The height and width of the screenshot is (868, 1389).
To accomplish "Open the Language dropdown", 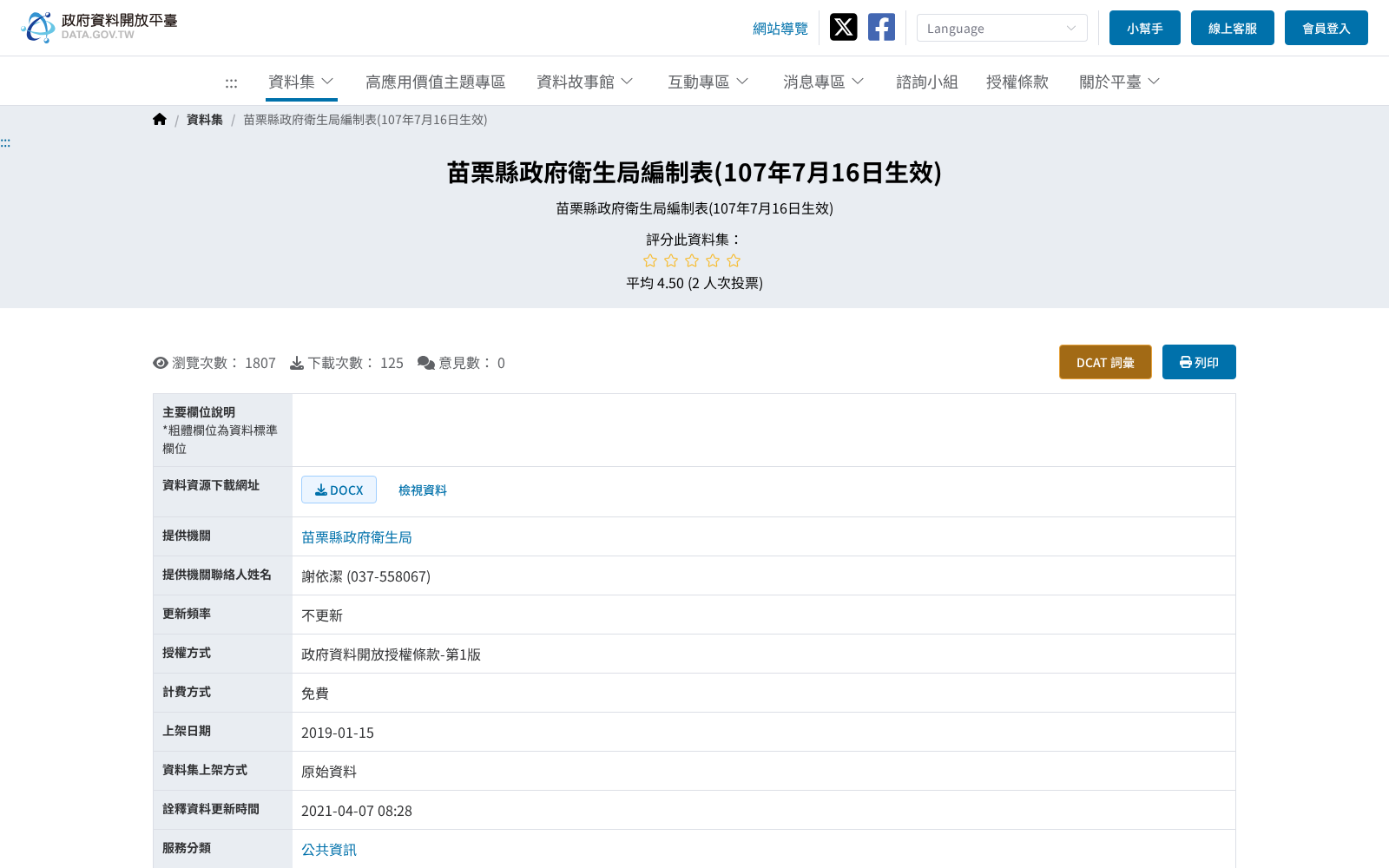I will click(x=1002, y=28).
